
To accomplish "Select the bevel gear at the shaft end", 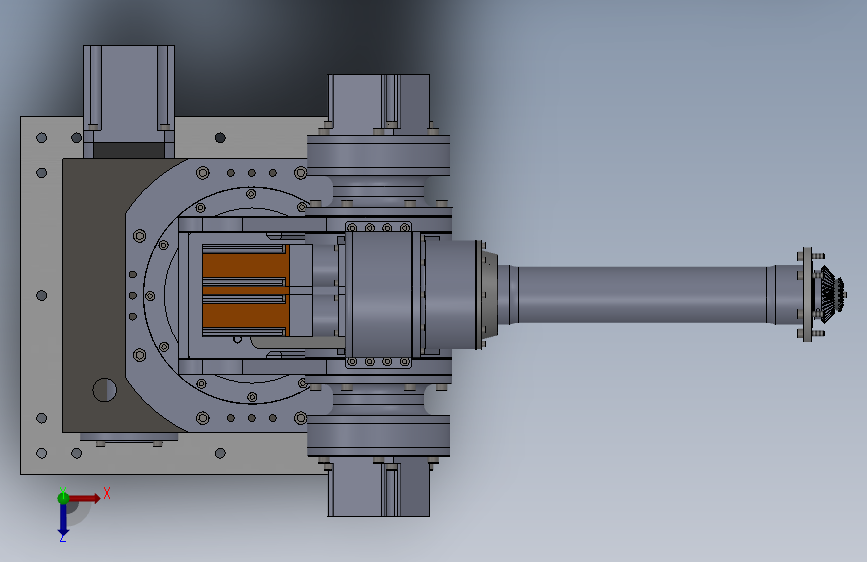I will 830,294.
